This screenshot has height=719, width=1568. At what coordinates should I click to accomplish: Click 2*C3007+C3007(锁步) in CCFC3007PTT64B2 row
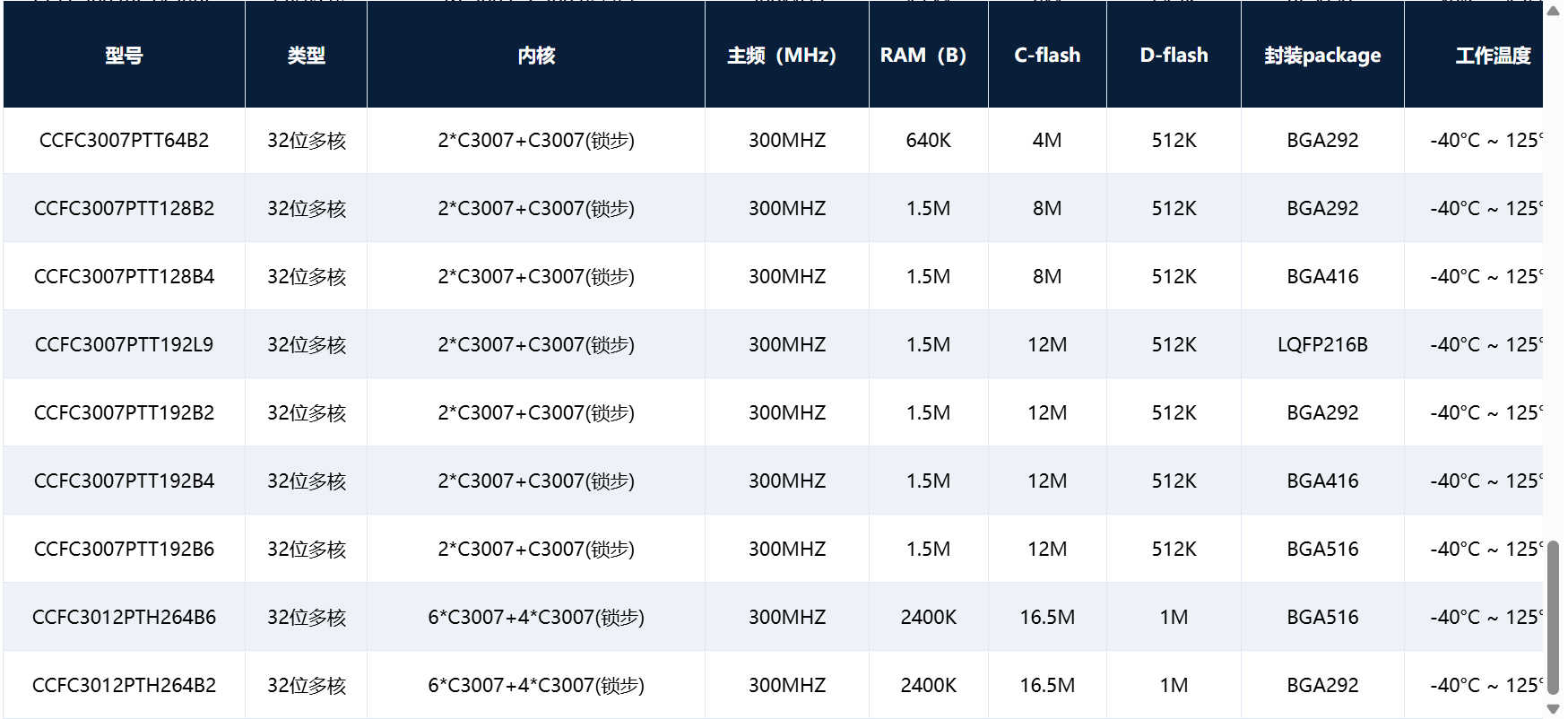tap(536, 141)
